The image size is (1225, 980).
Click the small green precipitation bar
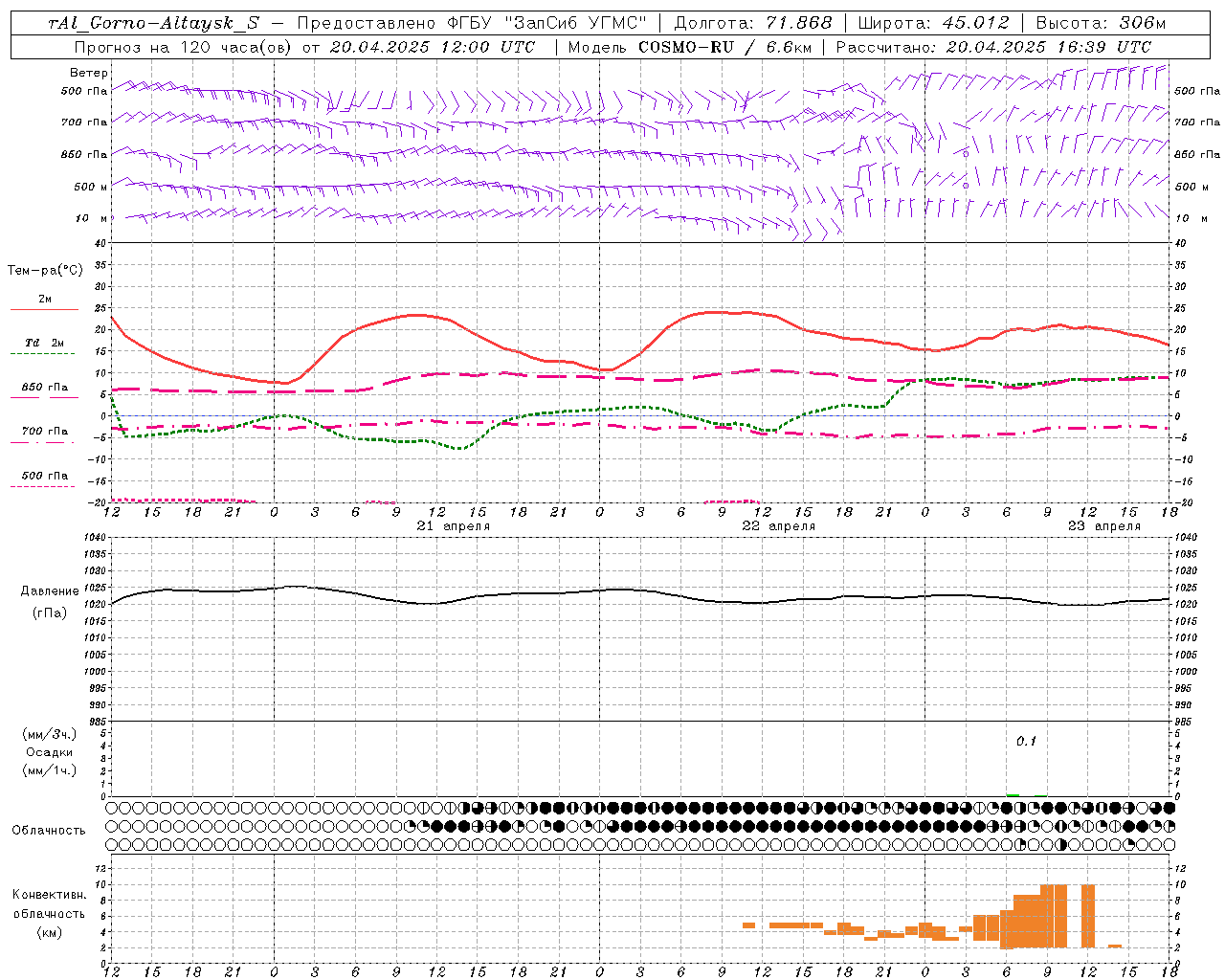point(1013,794)
